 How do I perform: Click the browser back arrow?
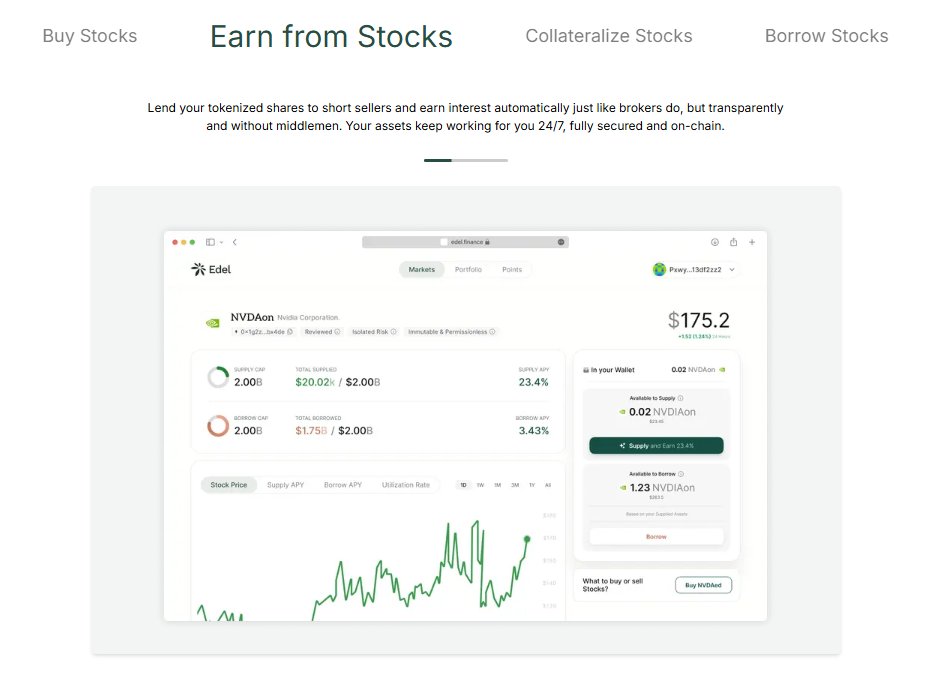(x=234, y=242)
